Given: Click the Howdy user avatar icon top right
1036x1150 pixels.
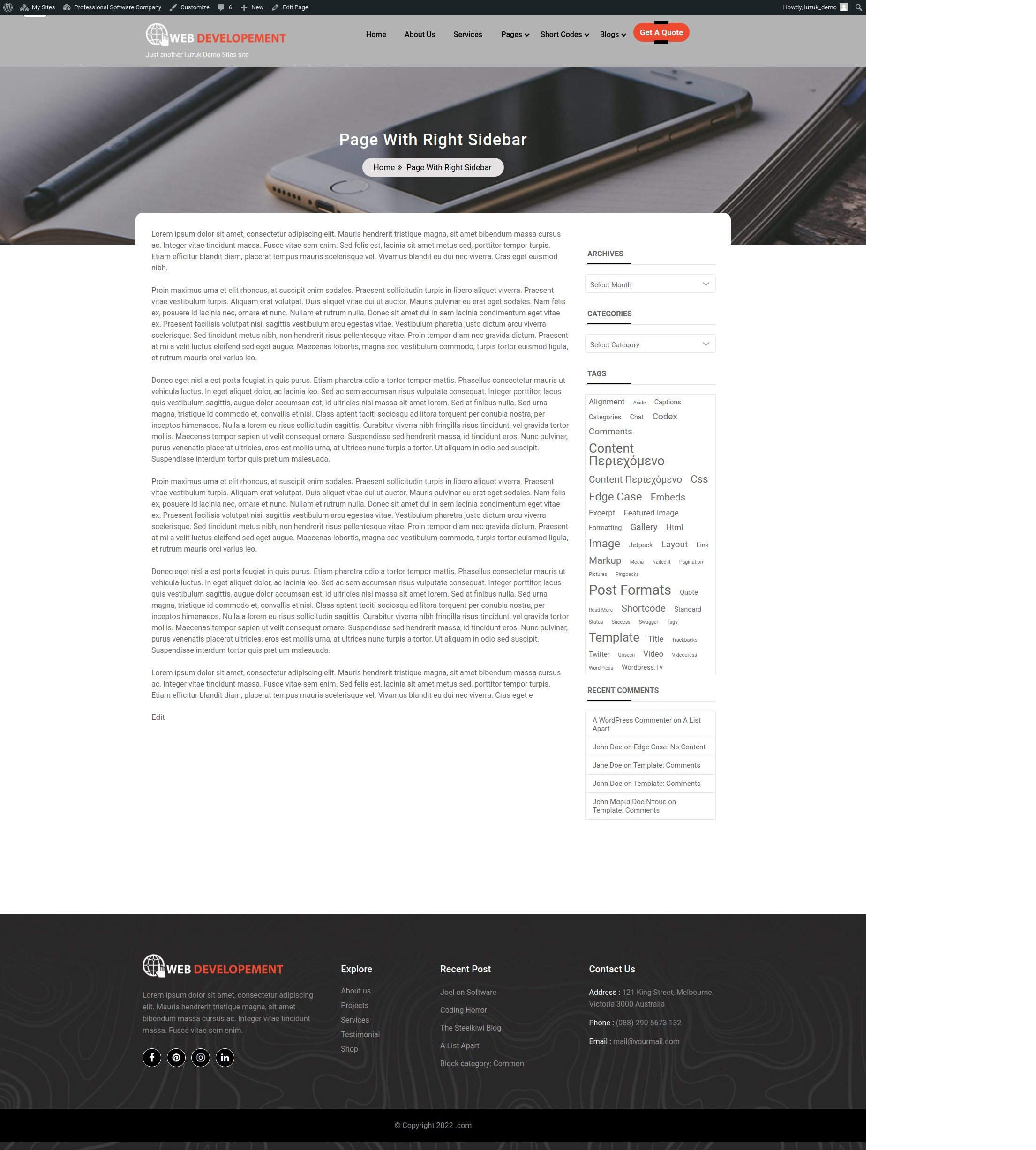Looking at the screenshot, I should 844,7.
